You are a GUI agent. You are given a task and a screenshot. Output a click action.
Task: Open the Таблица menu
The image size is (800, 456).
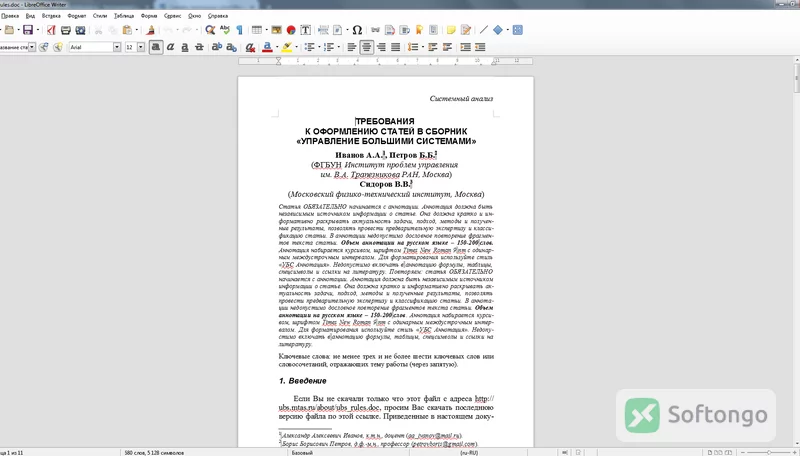click(123, 16)
